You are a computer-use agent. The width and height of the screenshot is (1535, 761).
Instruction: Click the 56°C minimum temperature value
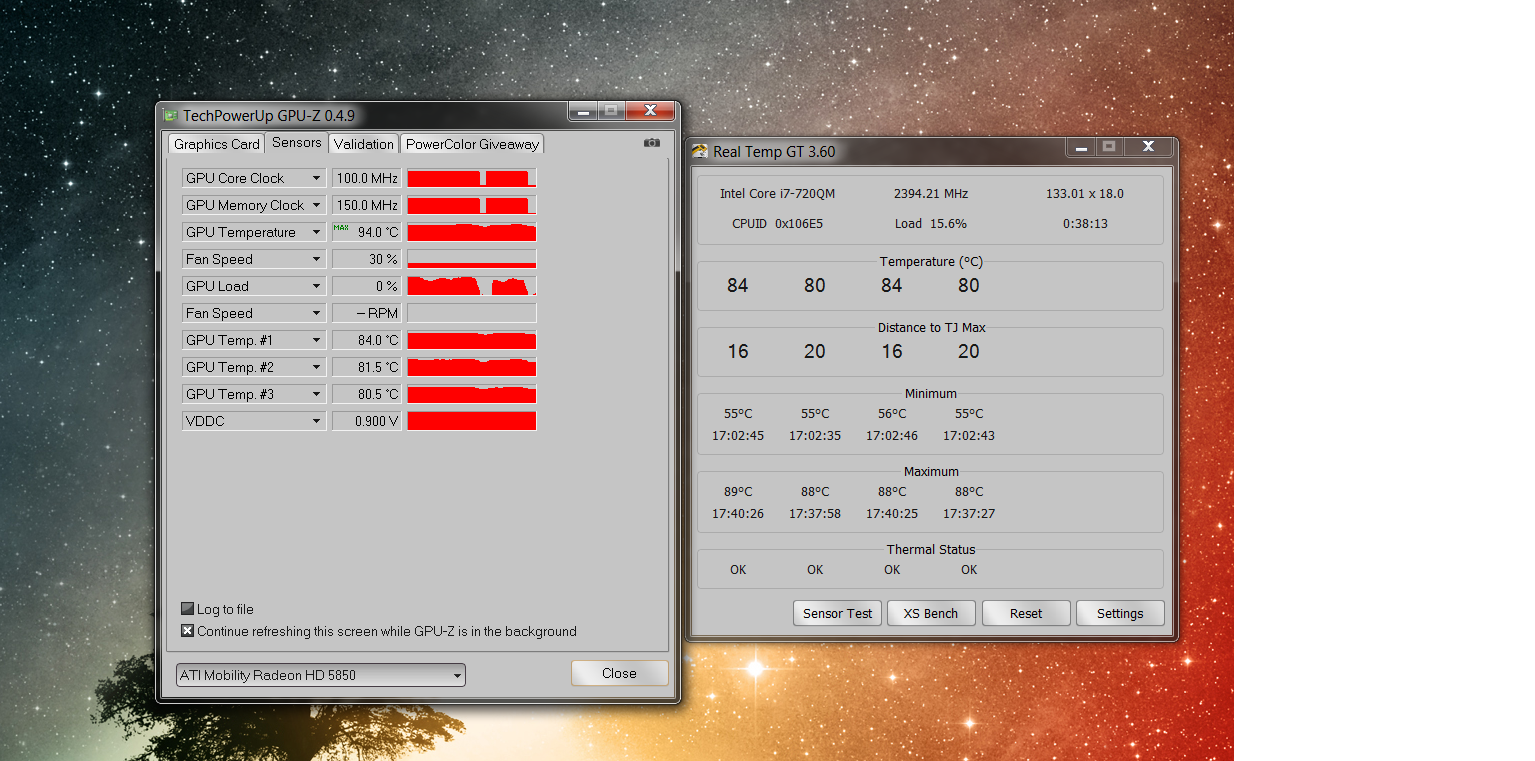[x=892, y=413]
